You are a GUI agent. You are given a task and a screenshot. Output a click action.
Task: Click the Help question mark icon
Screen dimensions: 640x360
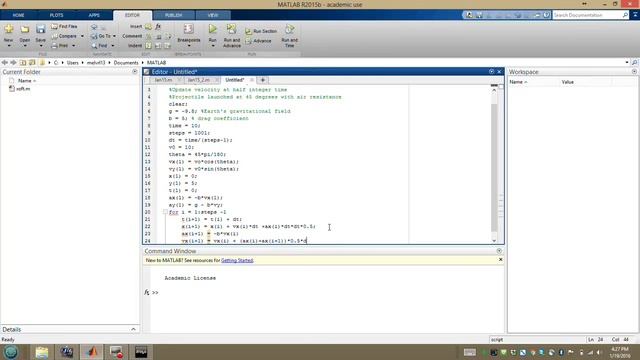546,15
